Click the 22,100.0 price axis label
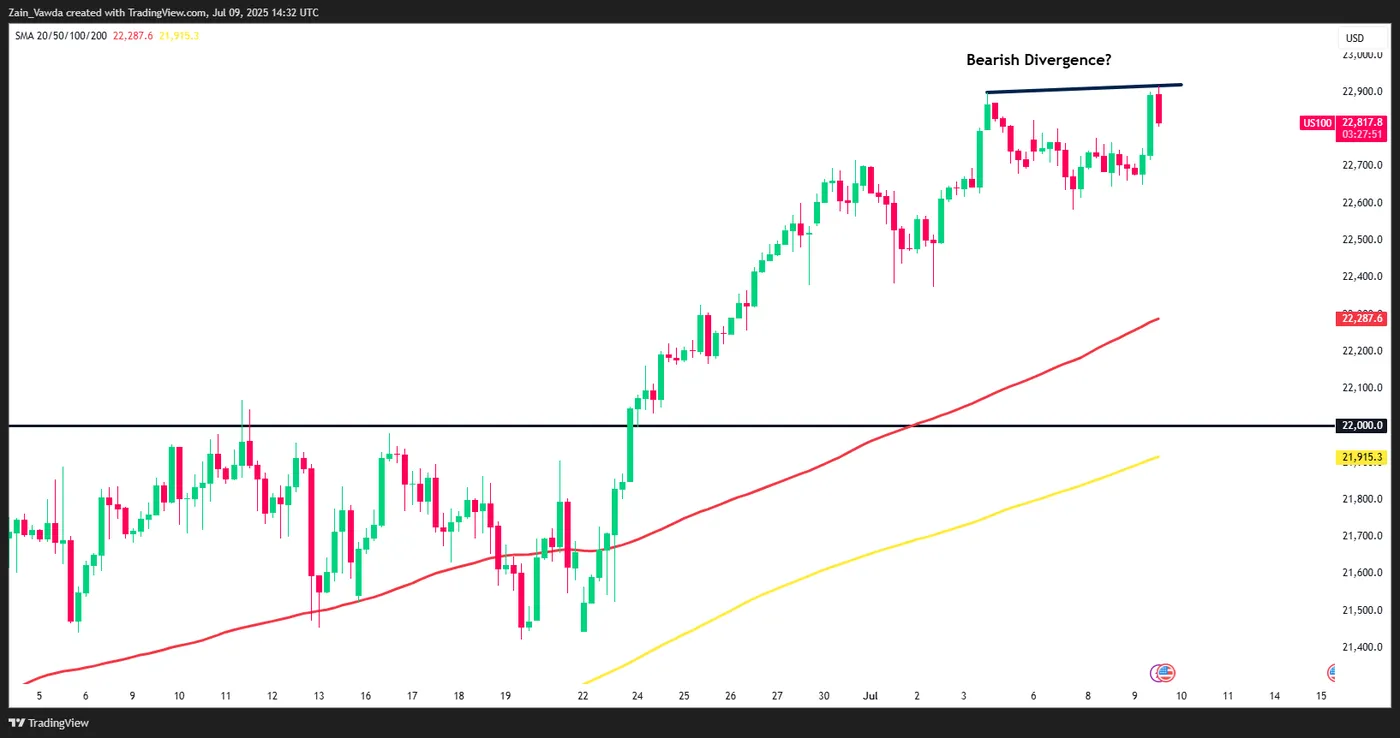This screenshot has height=738, width=1400. 1364,388
